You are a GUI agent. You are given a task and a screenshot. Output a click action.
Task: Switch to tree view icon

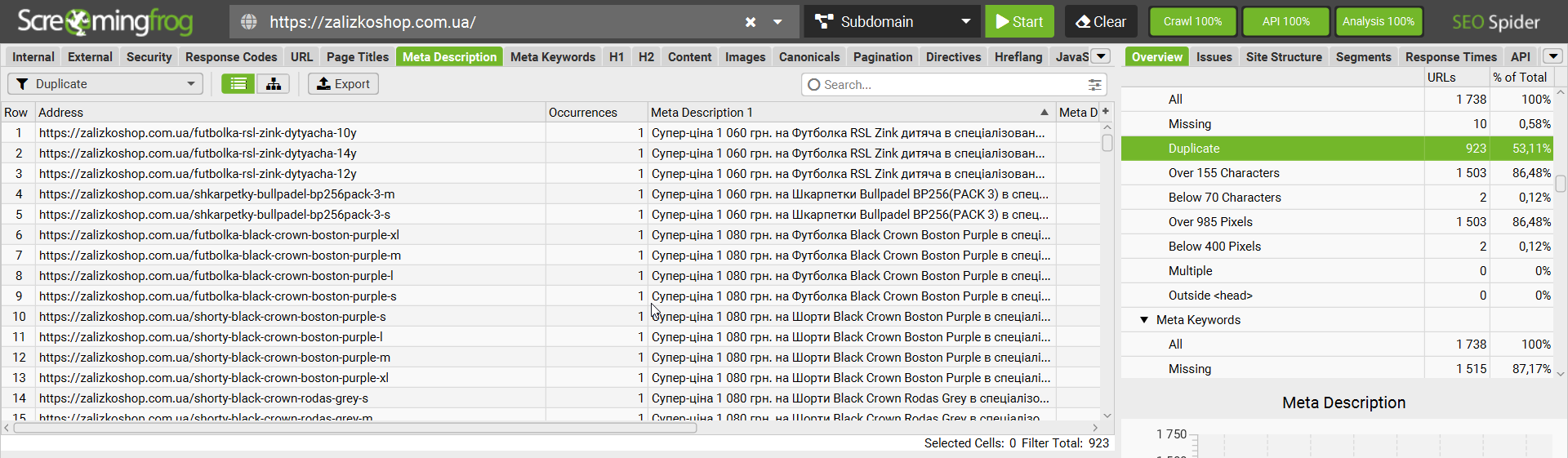pyautogui.click(x=274, y=84)
